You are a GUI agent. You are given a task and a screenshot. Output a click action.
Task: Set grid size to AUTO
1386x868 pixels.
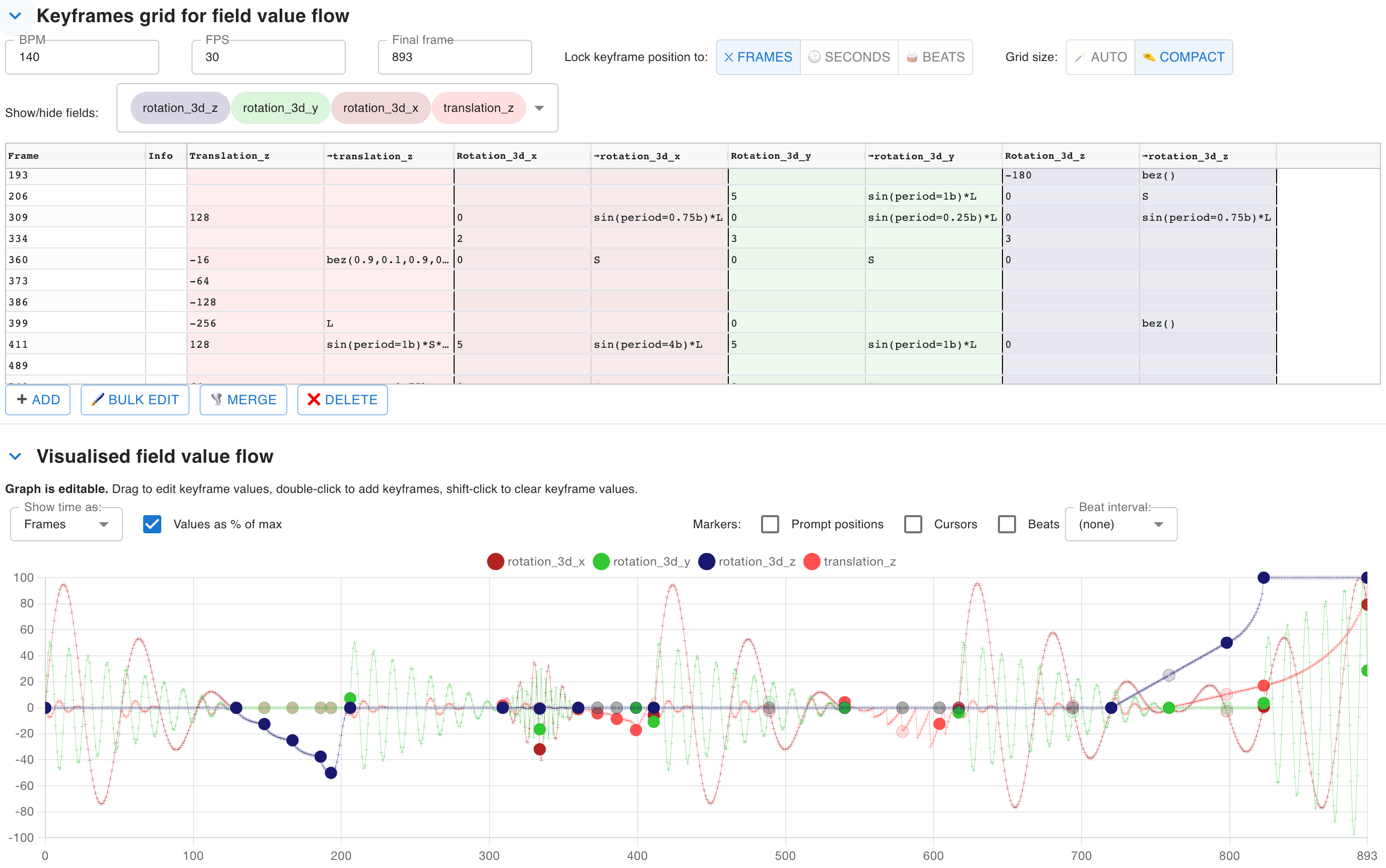[x=1101, y=57]
